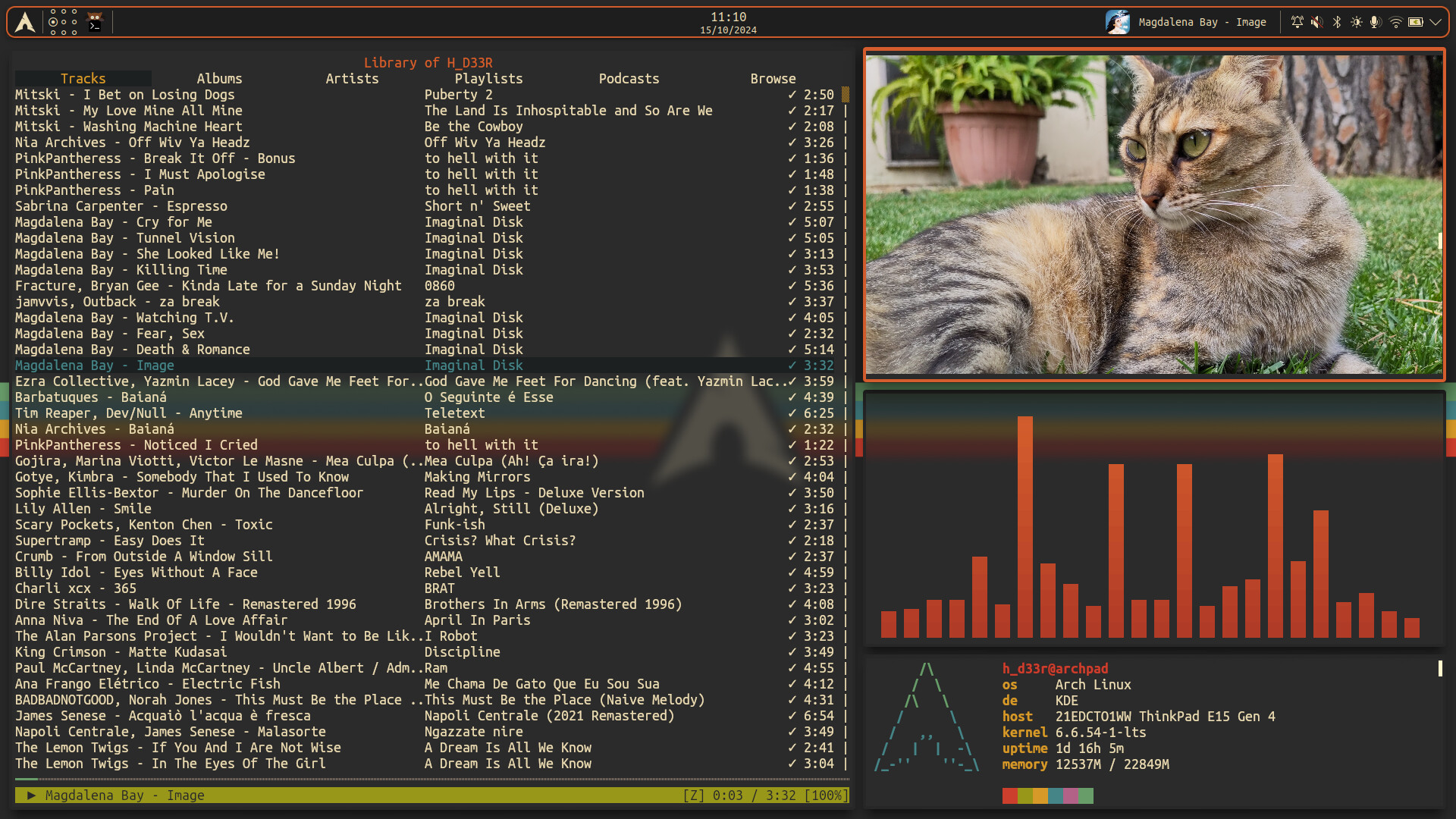
Task: Click the battery charging tray icon
Action: click(1415, 22)
